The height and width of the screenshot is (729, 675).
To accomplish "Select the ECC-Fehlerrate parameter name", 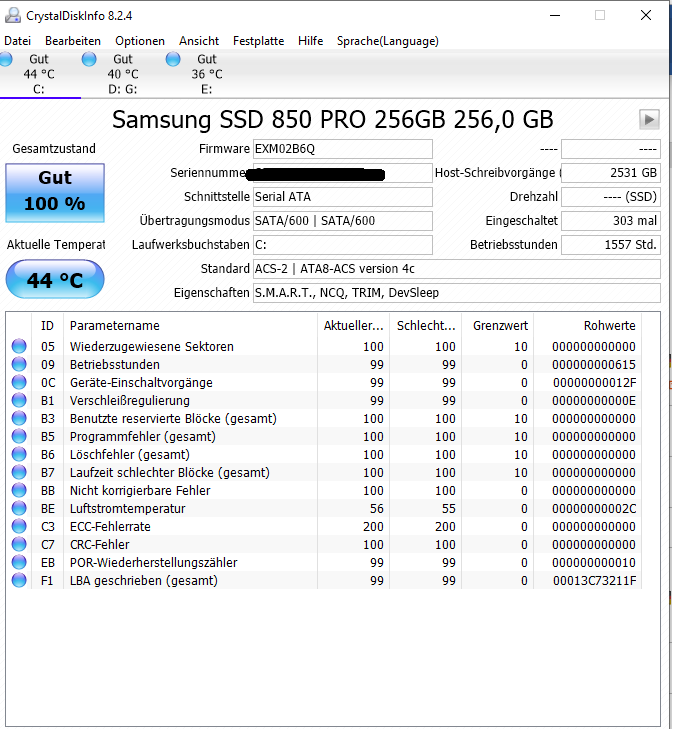I will point(110,526).
